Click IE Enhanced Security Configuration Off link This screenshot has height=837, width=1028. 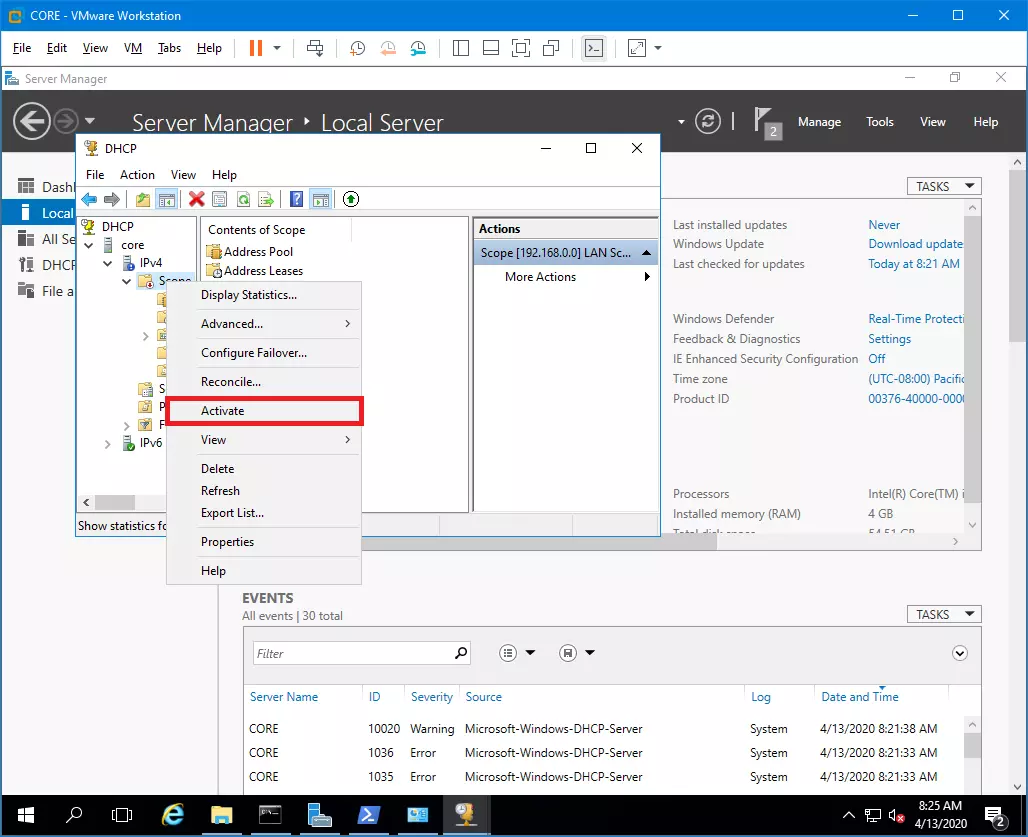[x=877, y=359]
